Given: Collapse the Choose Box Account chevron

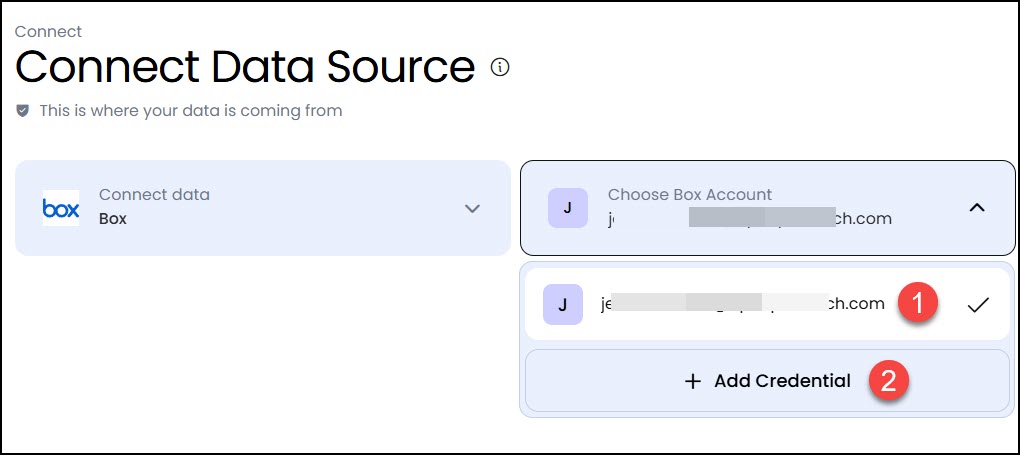Looking at the screenshot, I should 977,208.
